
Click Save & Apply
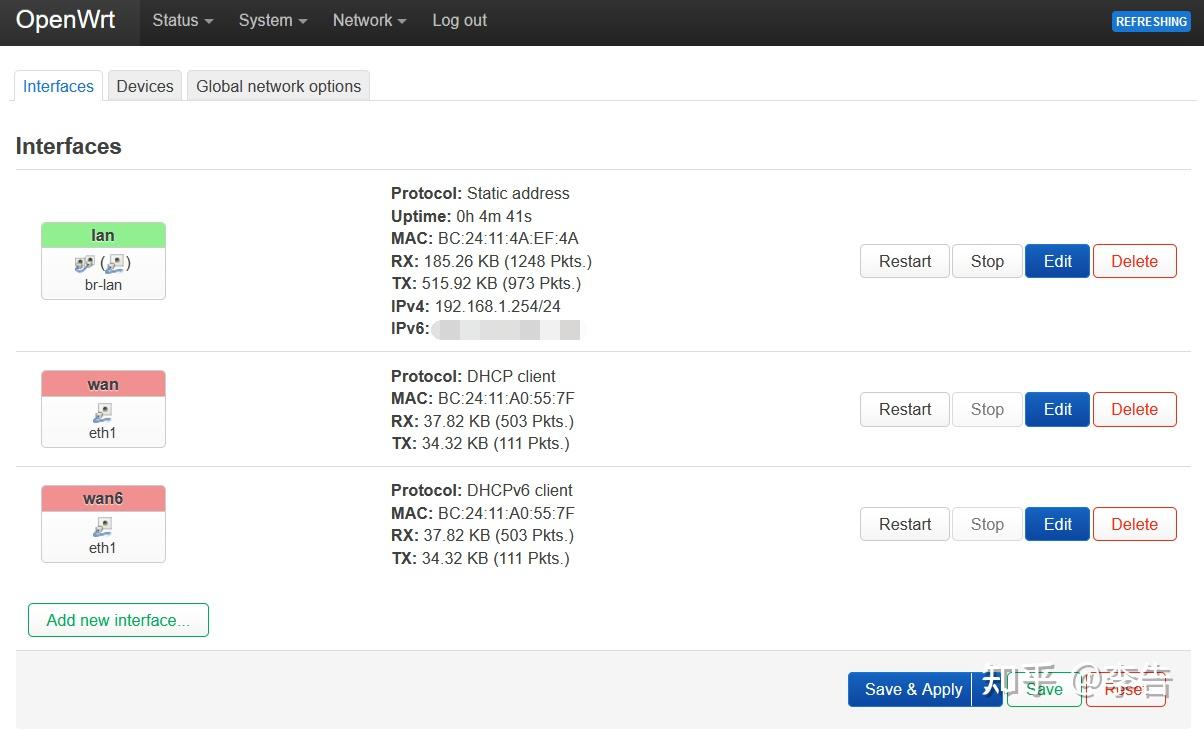coord(912,689)
